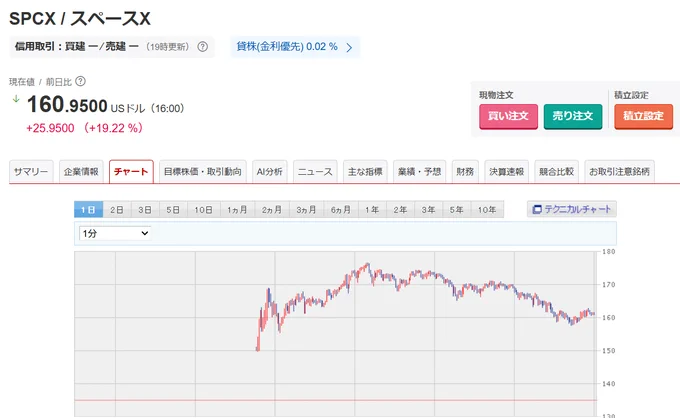680x418 pixels.
Task: Select the 5年 chart range
Action: [457, 209]
